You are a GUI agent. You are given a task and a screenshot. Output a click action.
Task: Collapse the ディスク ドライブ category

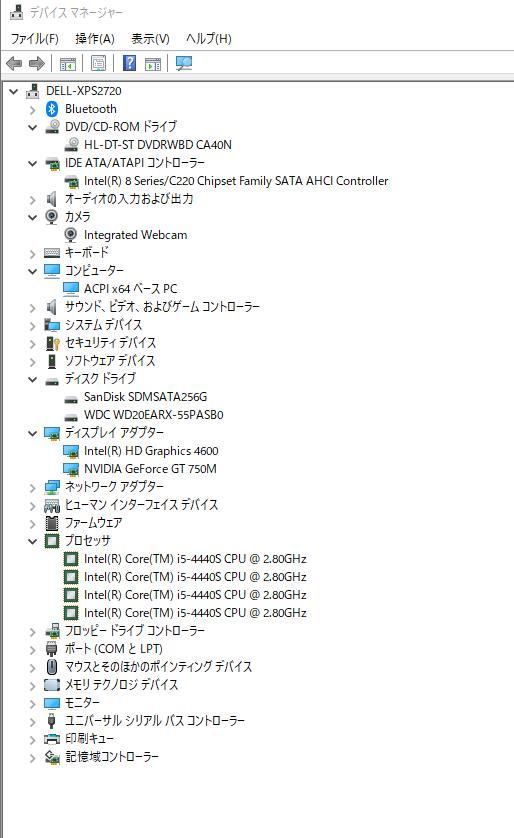tap(33, 379)
